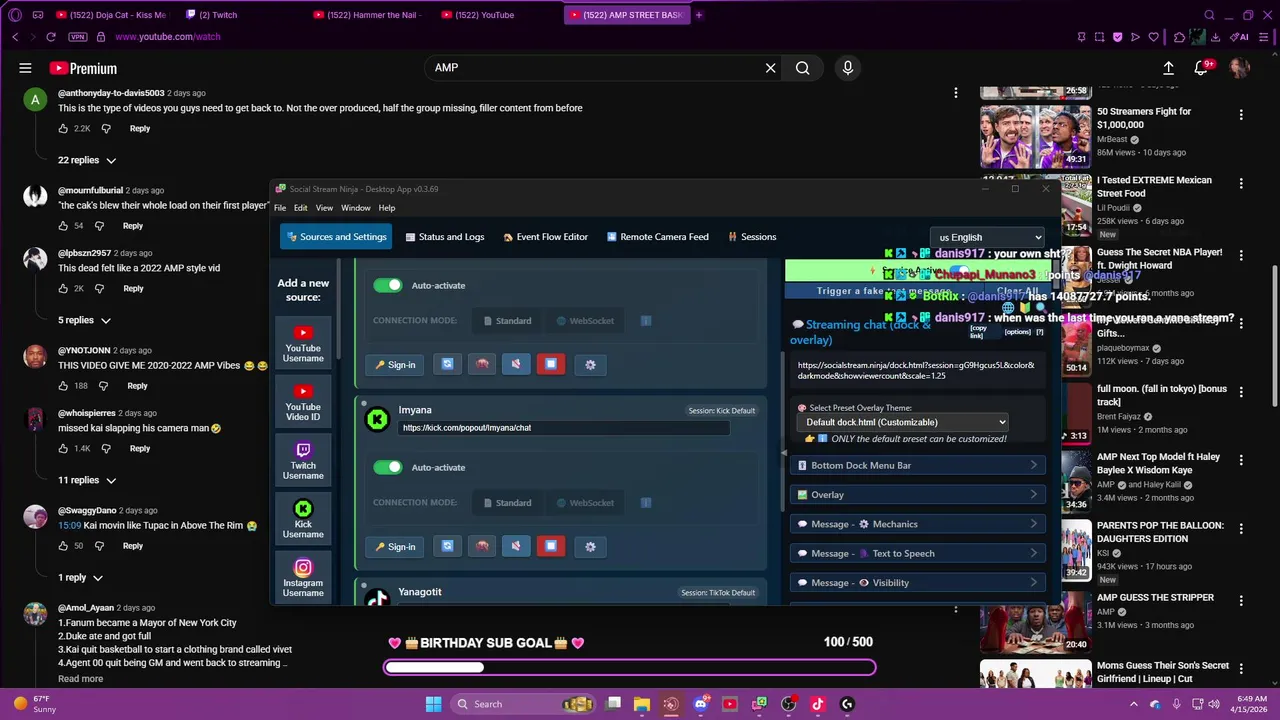This screenshot has height=720, width=1280.
Task: Switch to the Event Flow Editor tab
Action: (x=545, y=237)
